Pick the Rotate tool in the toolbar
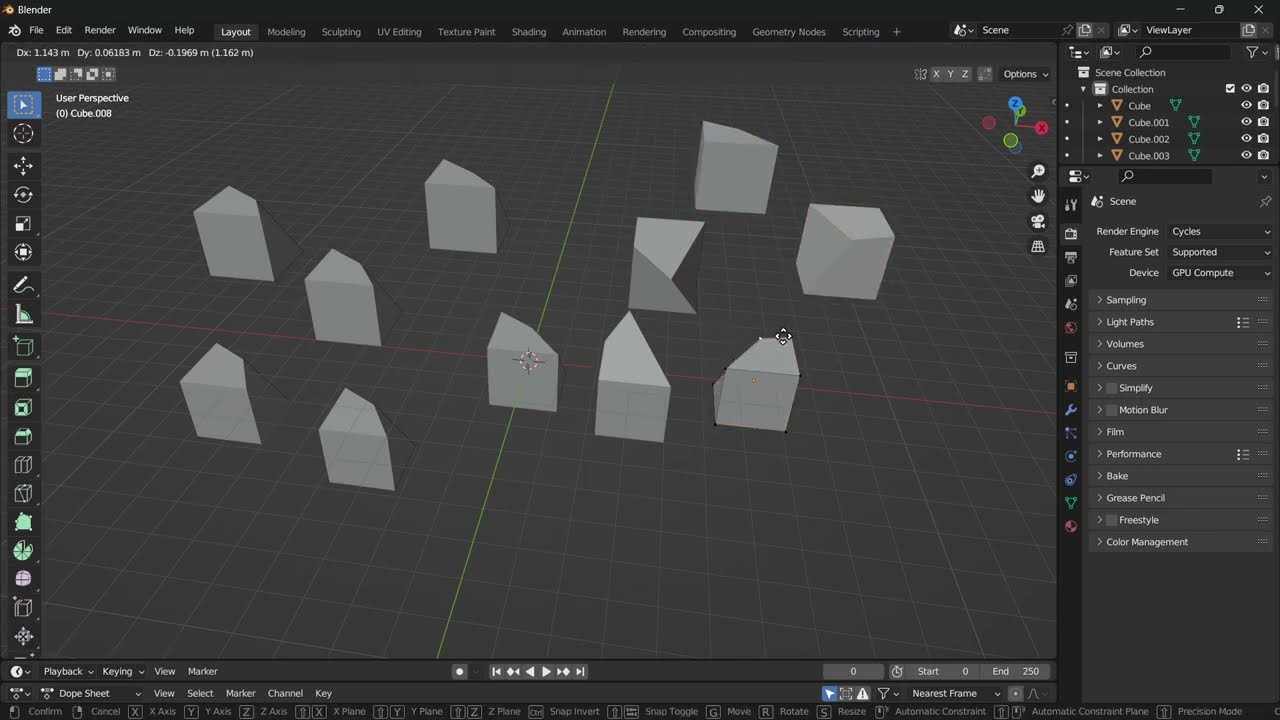This screenshot has width=1280, height=720. click(x=24, y=195)
